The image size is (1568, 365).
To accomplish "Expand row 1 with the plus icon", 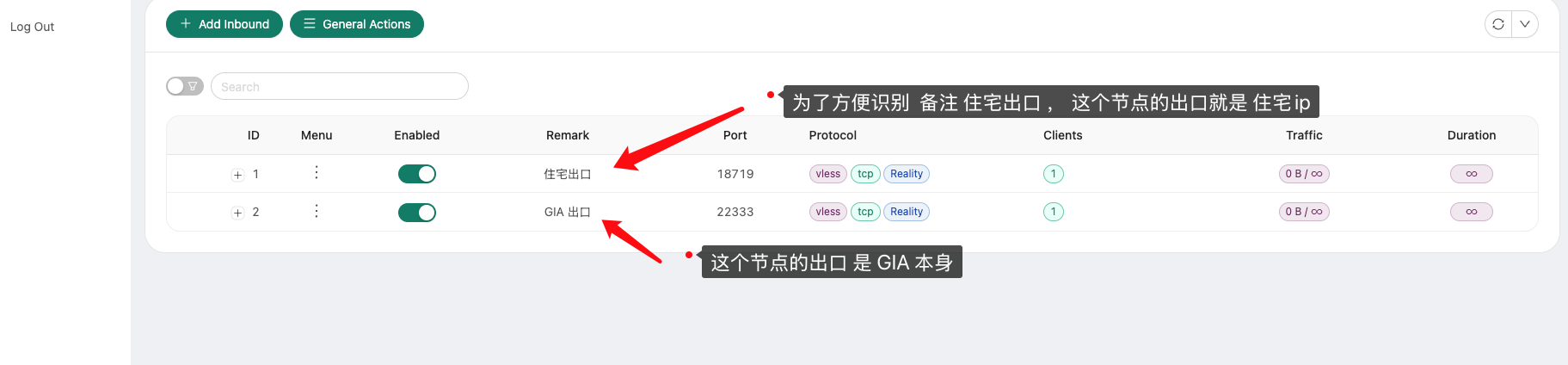I will point(238,175).
